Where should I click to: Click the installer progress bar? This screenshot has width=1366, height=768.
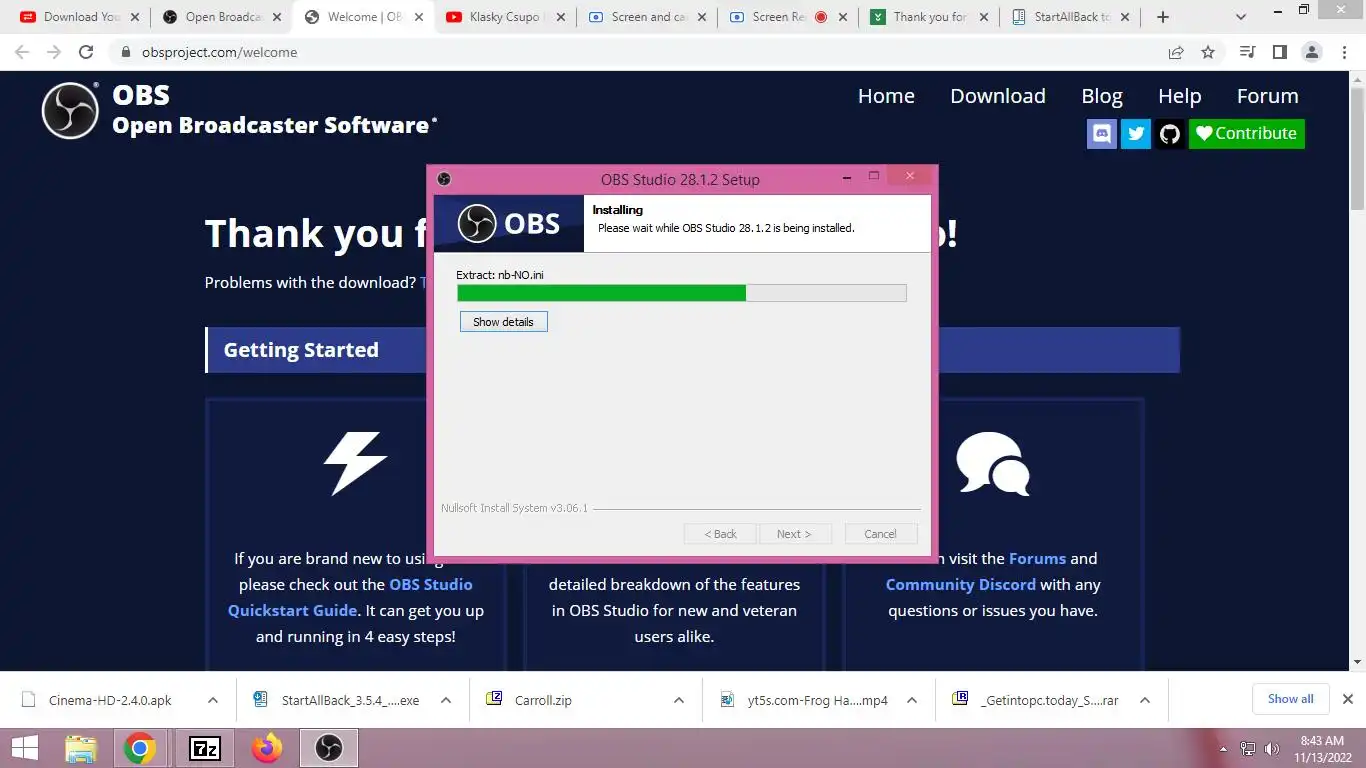click(x=681, y=293)
